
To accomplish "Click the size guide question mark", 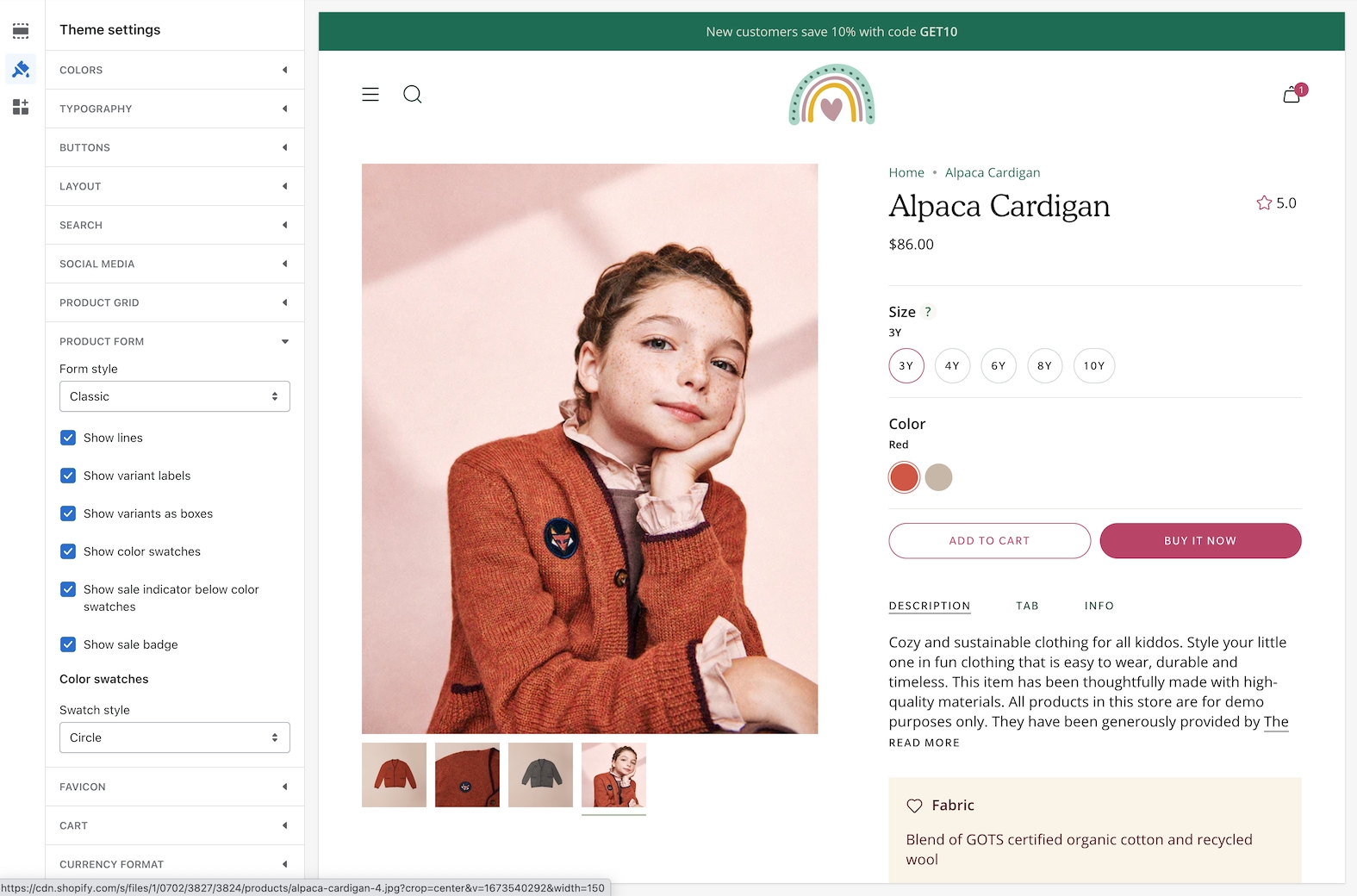I will [x=928, y=312].
